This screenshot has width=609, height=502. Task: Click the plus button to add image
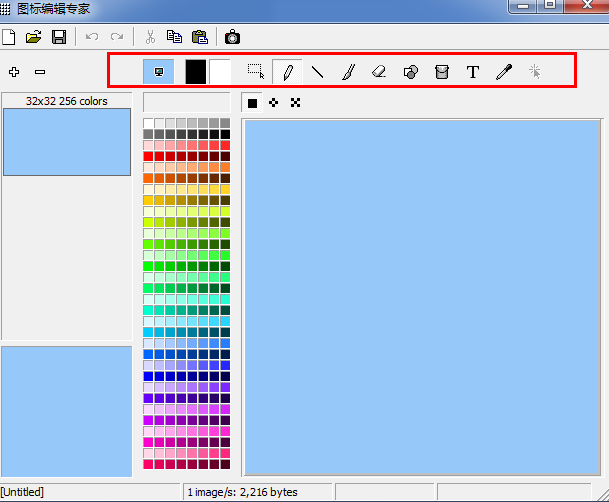[14, 72]
